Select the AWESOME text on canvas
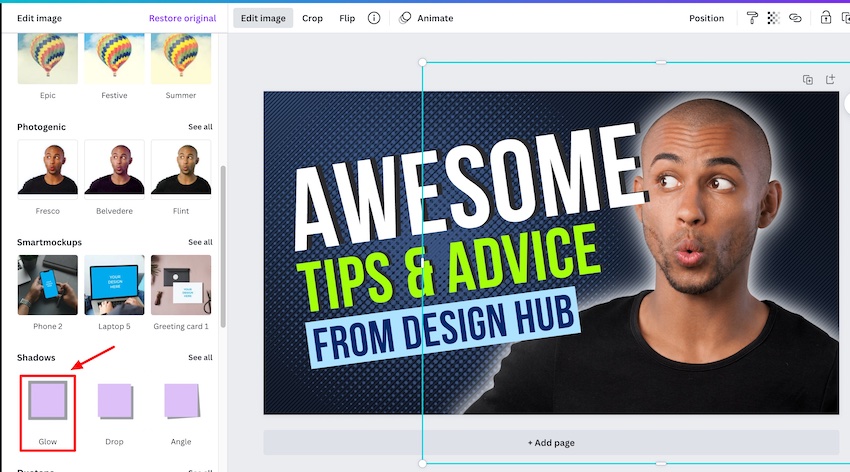This screenshot has height=472, width=850. [x=469, y=187]
